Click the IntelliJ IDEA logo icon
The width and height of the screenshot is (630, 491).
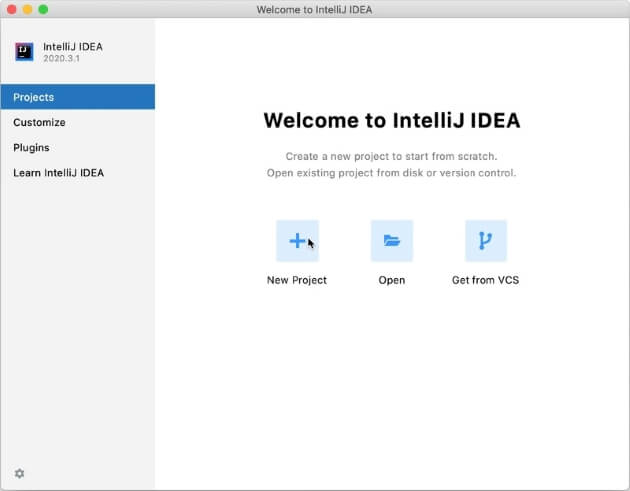pyautogui.click(x=24, y=52)
